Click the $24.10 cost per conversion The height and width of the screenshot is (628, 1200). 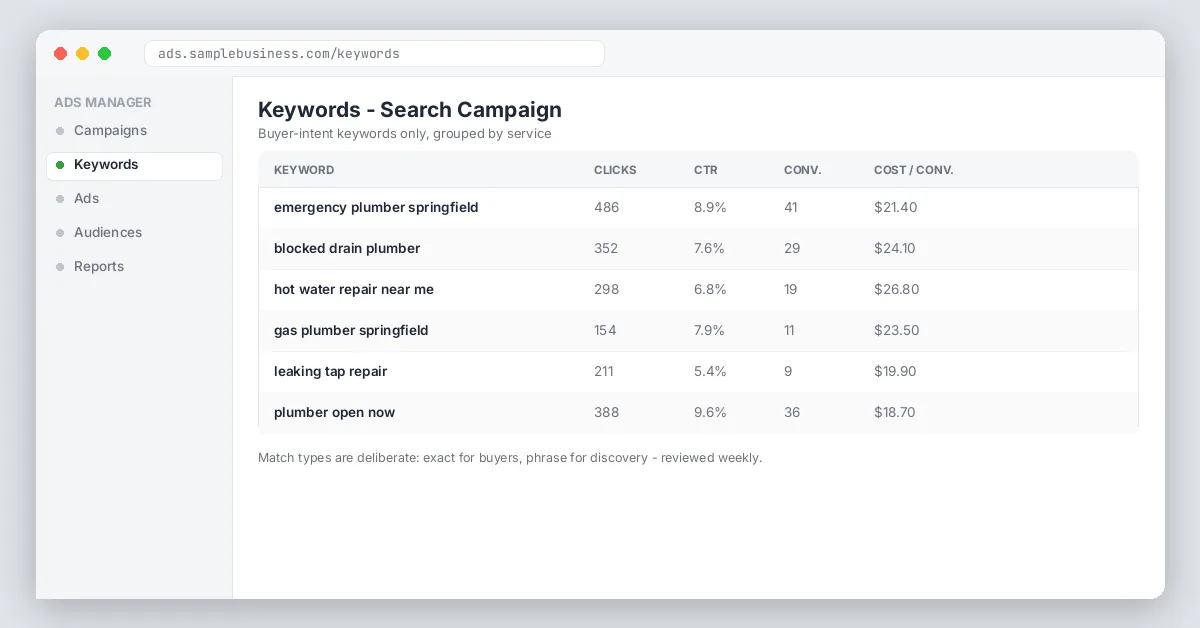click(895, 249)
